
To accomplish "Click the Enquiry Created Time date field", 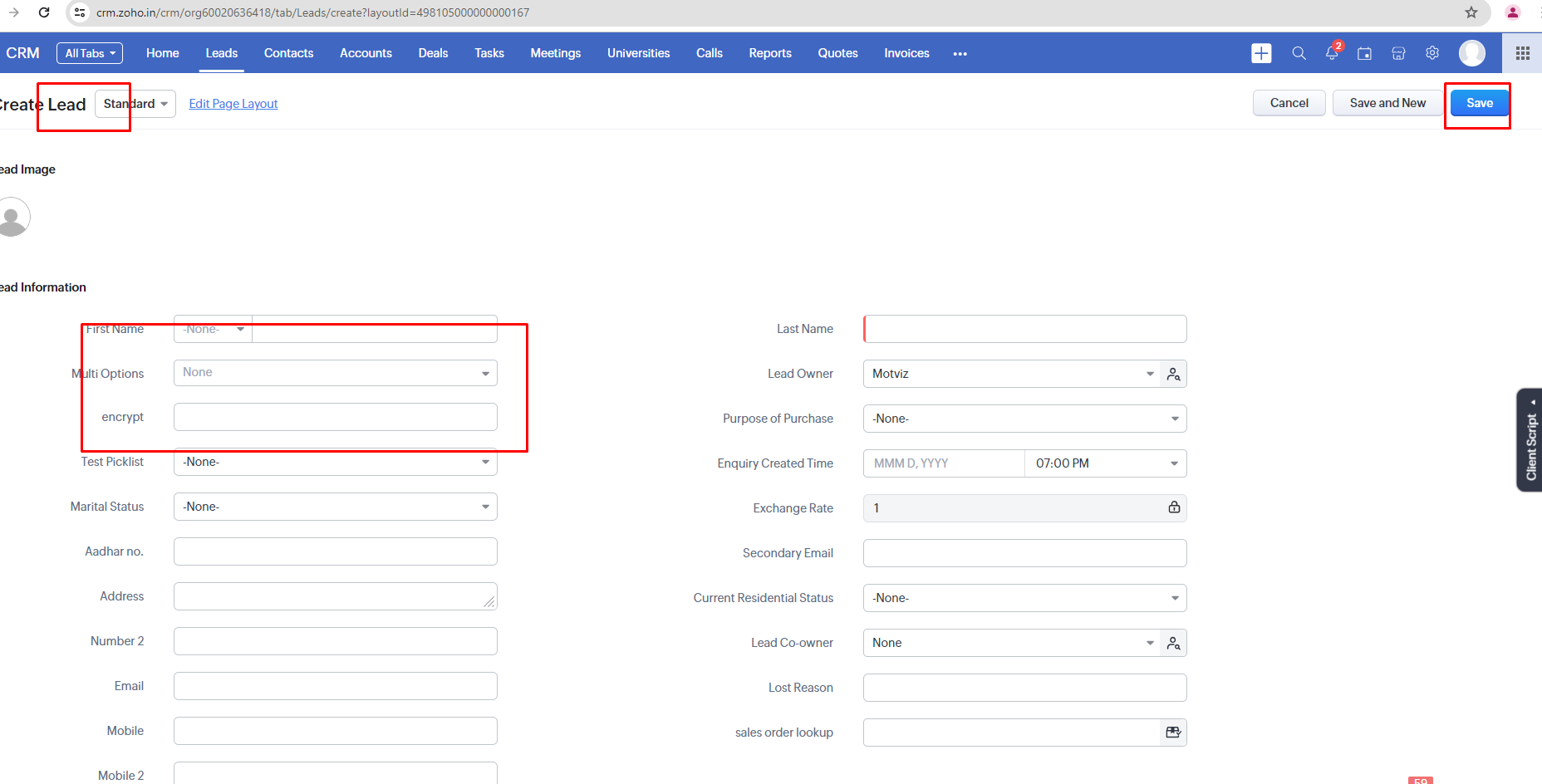I will (944, 463).
